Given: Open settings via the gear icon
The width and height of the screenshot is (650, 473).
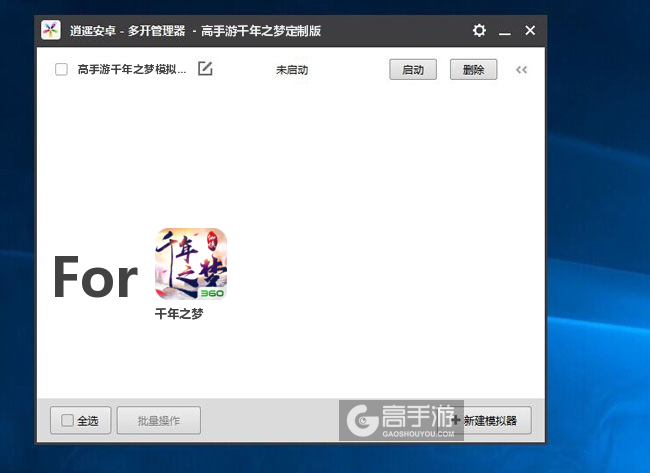Looking at the screenshot, I should 479,31.
